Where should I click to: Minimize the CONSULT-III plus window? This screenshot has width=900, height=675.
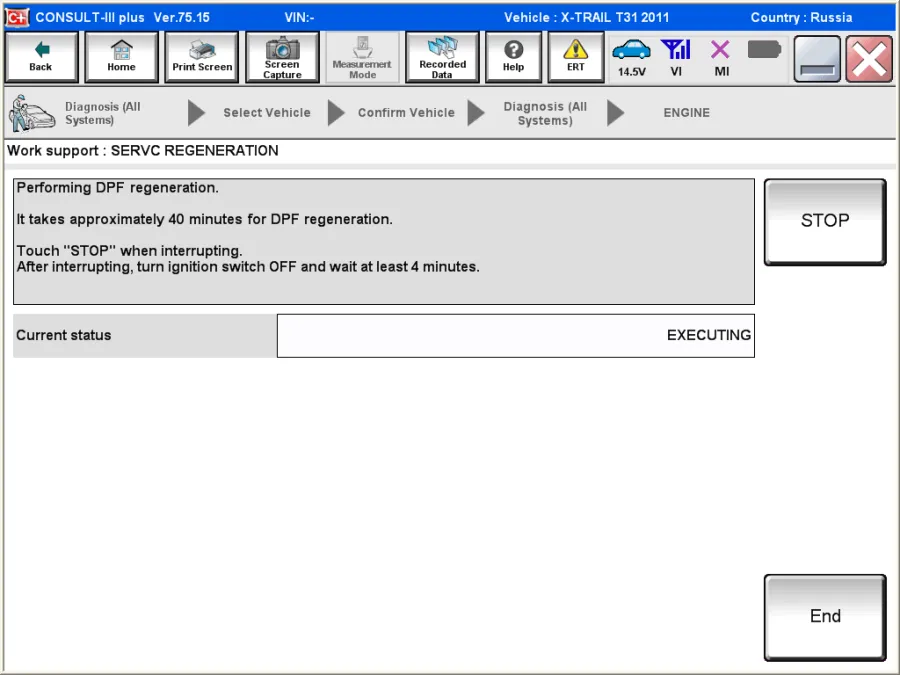click(817, 59)
